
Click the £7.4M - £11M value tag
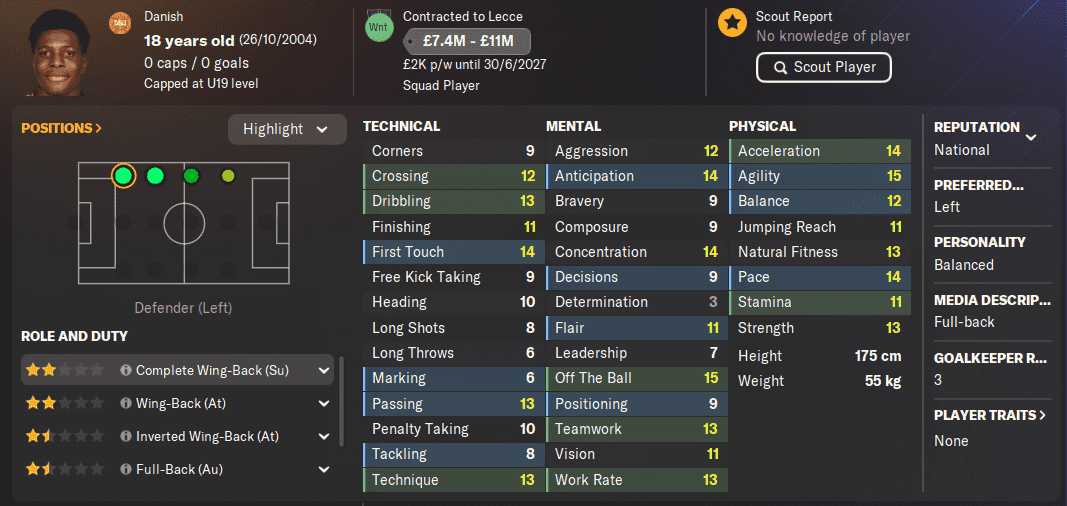pyautogui.click(x=467, y=41)
